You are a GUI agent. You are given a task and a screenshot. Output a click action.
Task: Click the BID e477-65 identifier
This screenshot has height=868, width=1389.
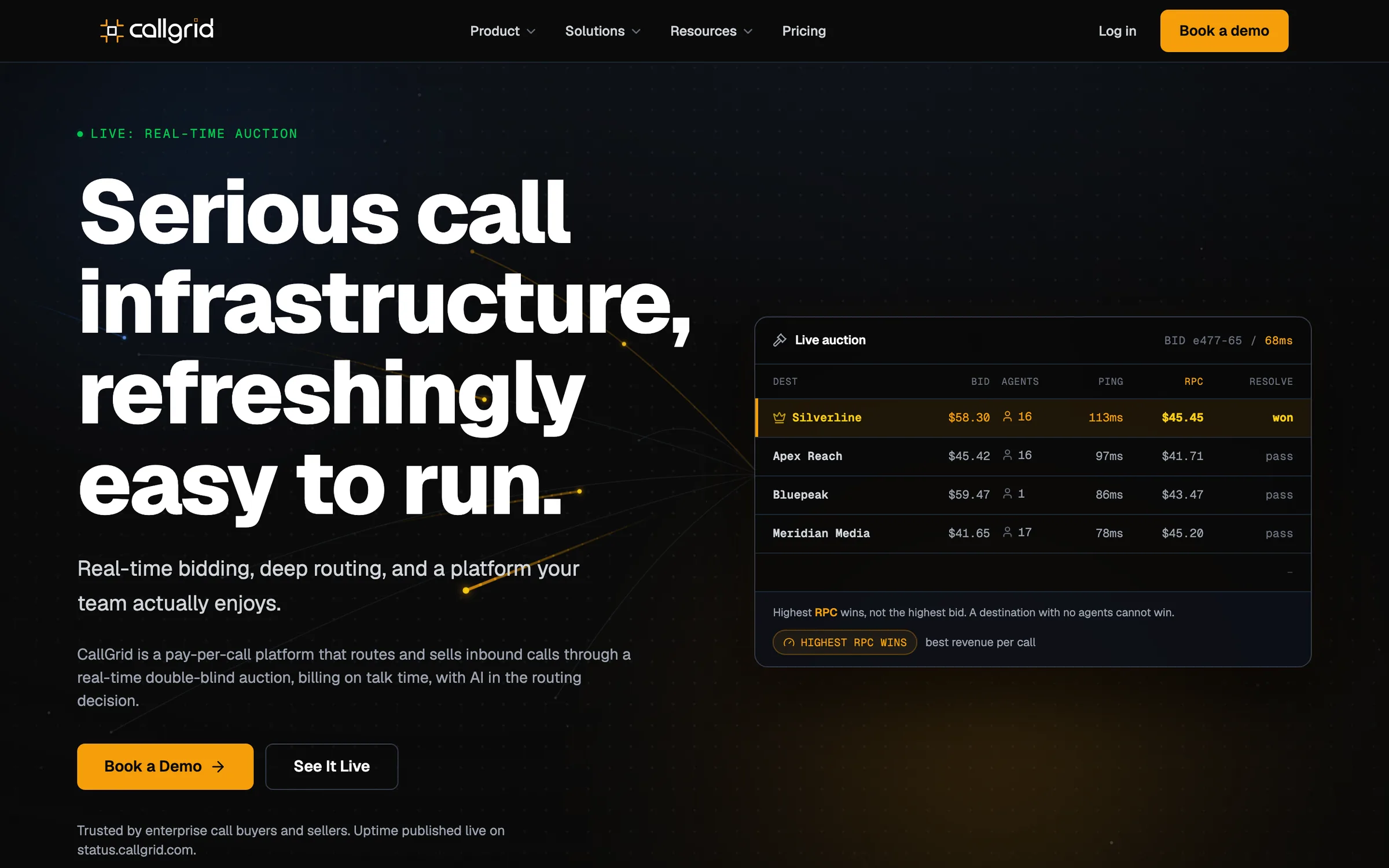pos(1203,340)
